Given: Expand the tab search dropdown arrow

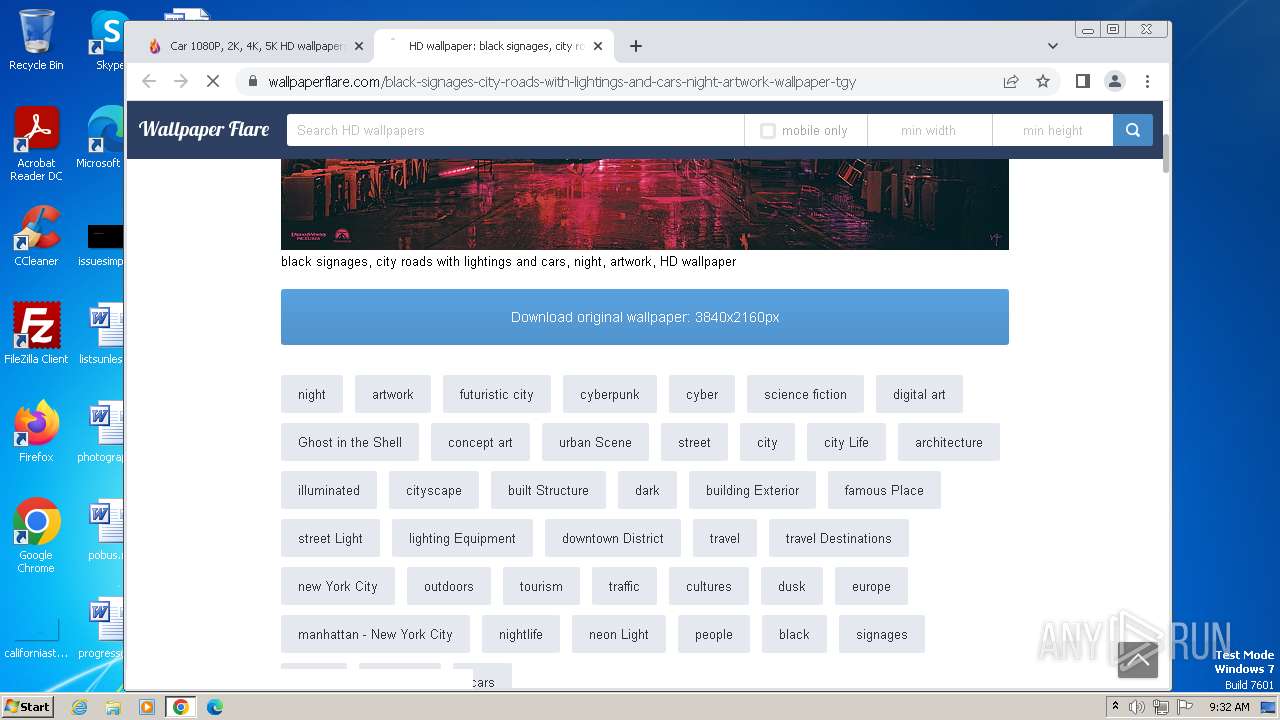Looking at the screenshot, I should click(x=1052, y=46).
